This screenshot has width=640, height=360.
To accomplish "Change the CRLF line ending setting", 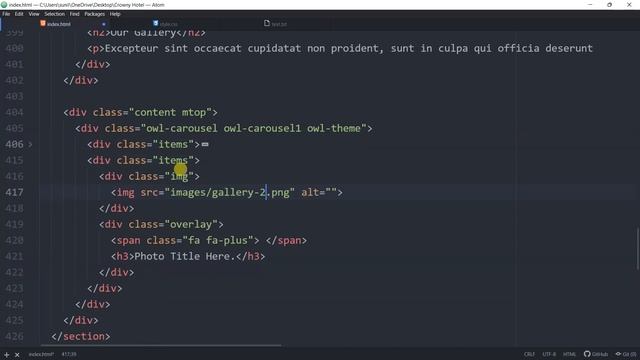I will pos(529,354).
